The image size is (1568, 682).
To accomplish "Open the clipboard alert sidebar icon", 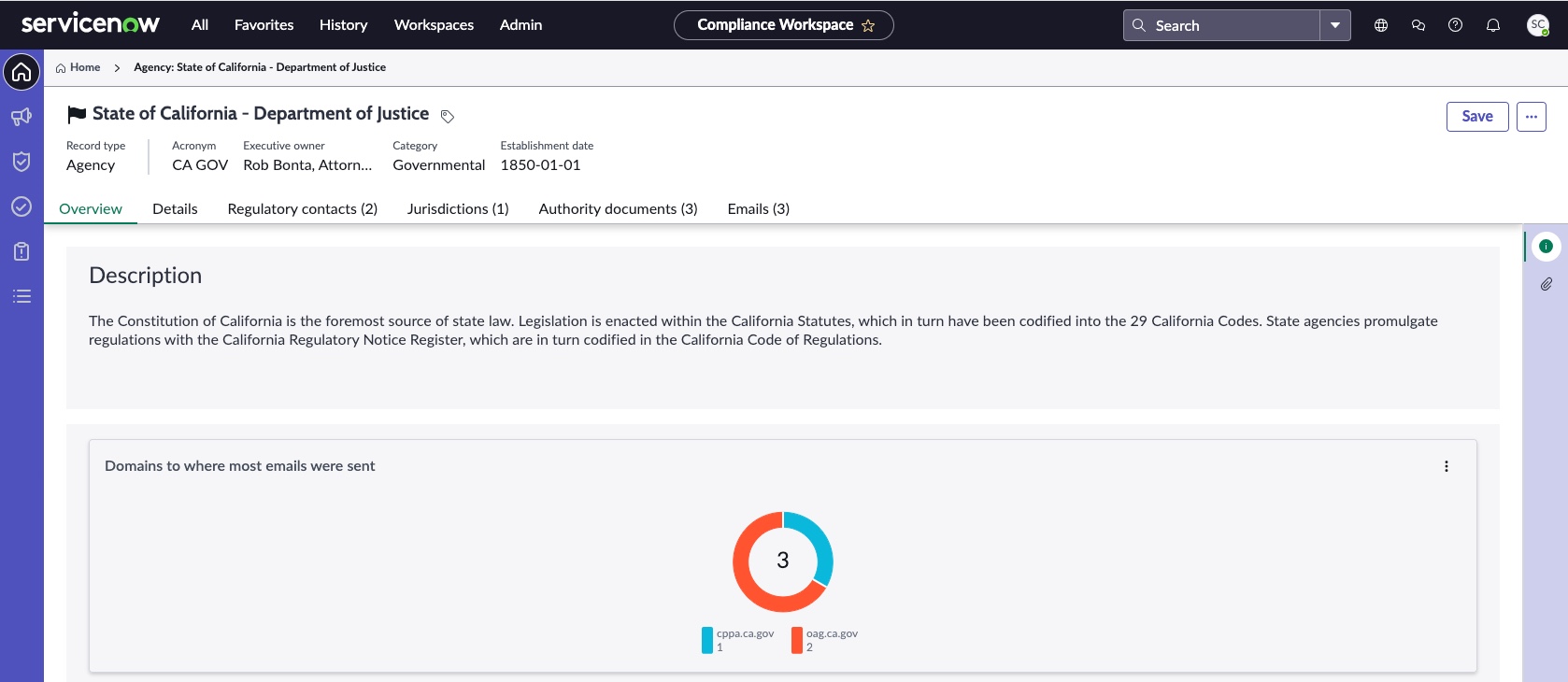I will click(21, 251).
